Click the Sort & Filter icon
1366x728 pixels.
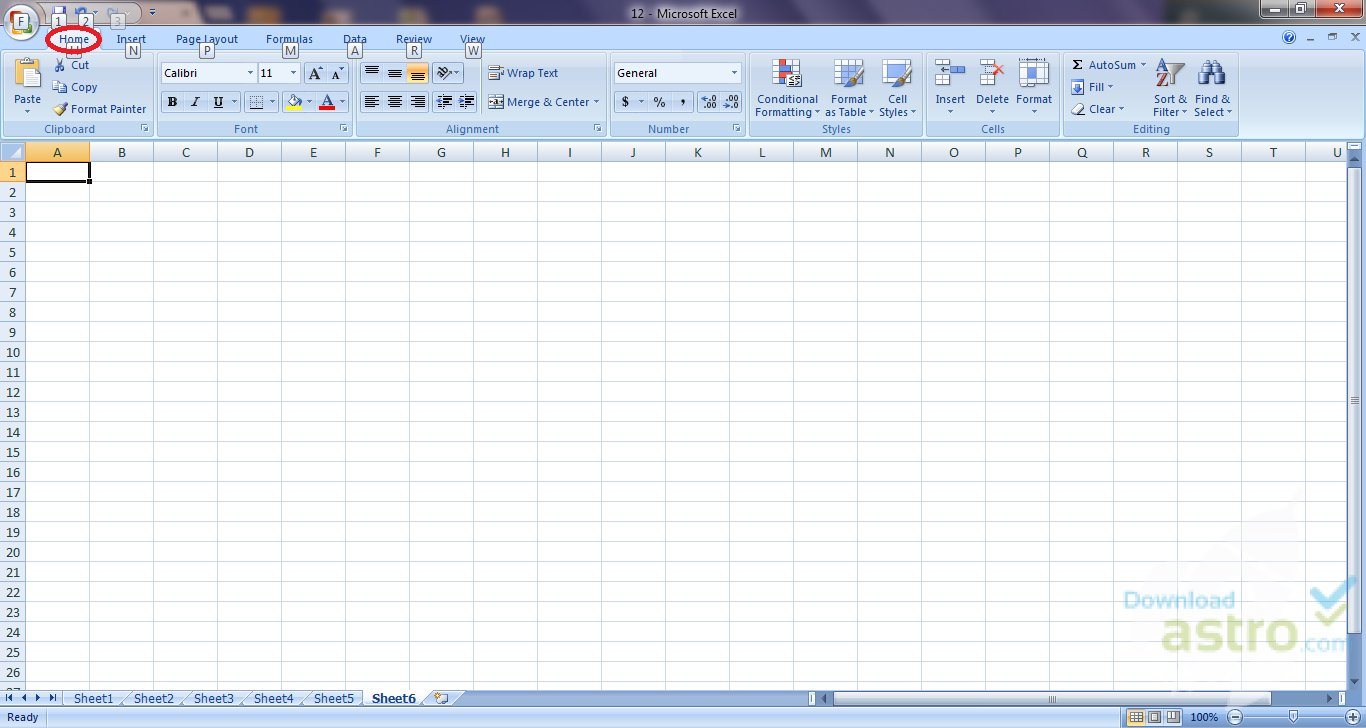coord(1169,76)
